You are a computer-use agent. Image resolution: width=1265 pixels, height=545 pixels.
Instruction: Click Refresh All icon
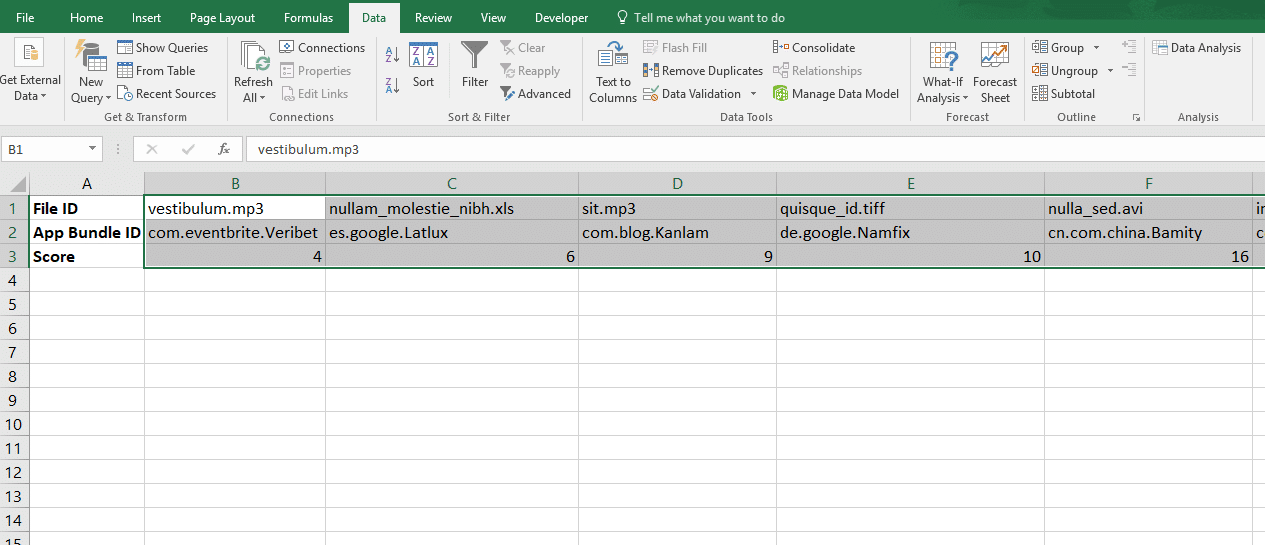pos(253,56)
